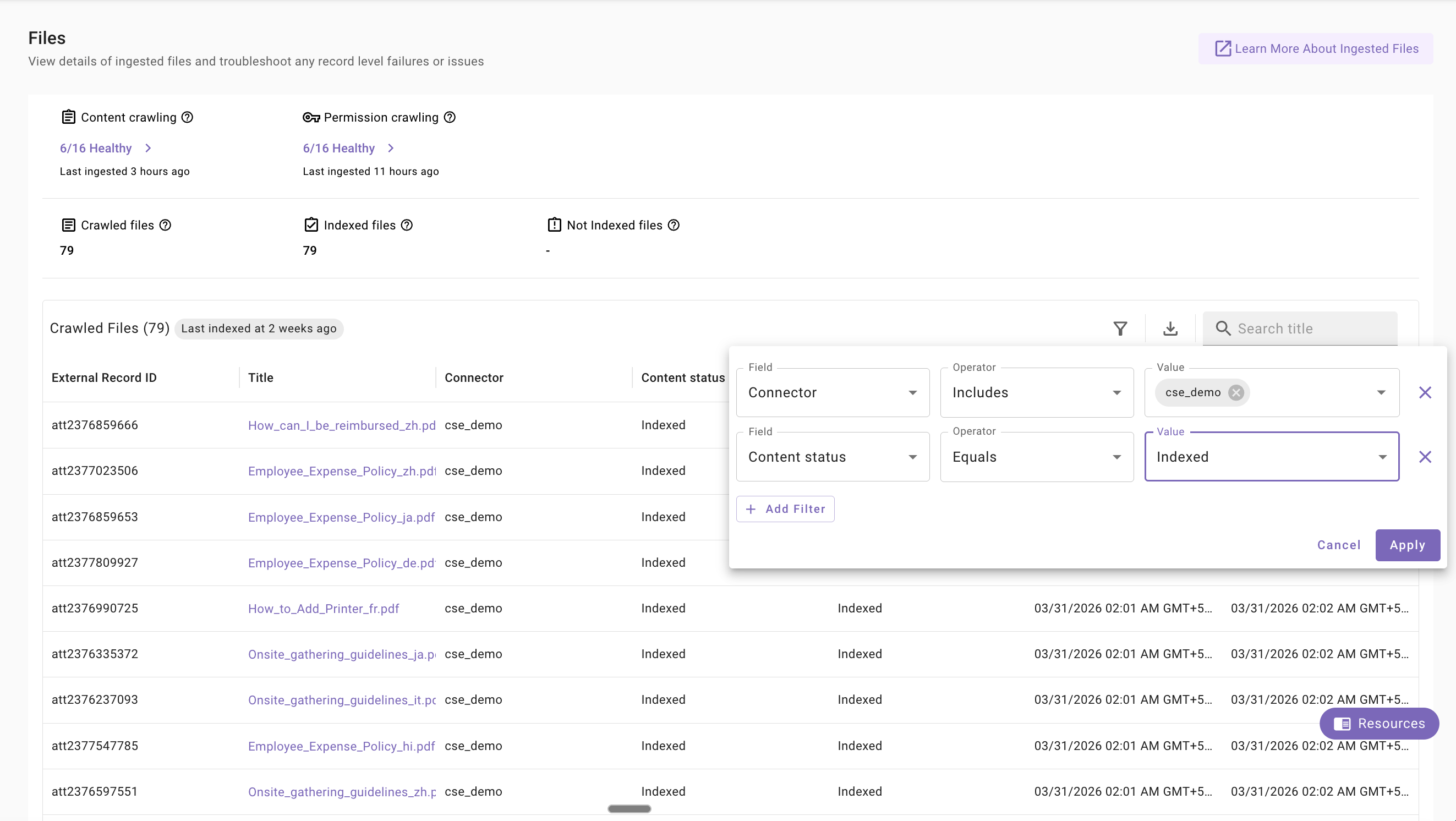1456x821 pixels.
Task: Click help icon next to Crawled files
Action: click(165, 225)
